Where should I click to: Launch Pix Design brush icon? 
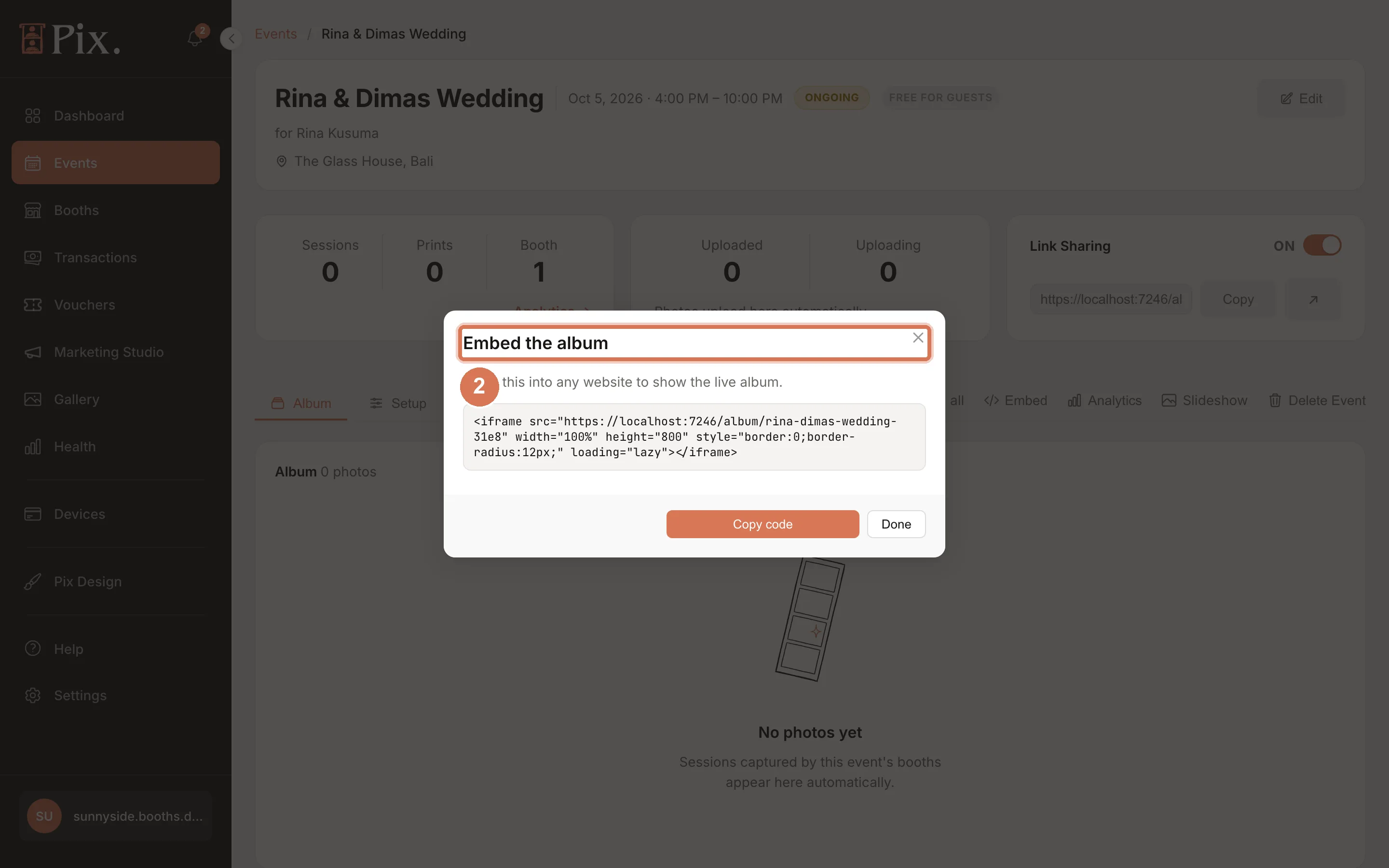pos(33,582)
